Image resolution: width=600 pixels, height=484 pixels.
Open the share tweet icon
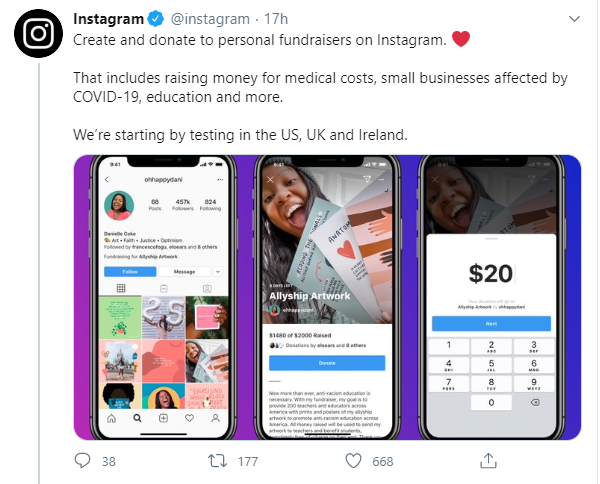tap(488, 461)
